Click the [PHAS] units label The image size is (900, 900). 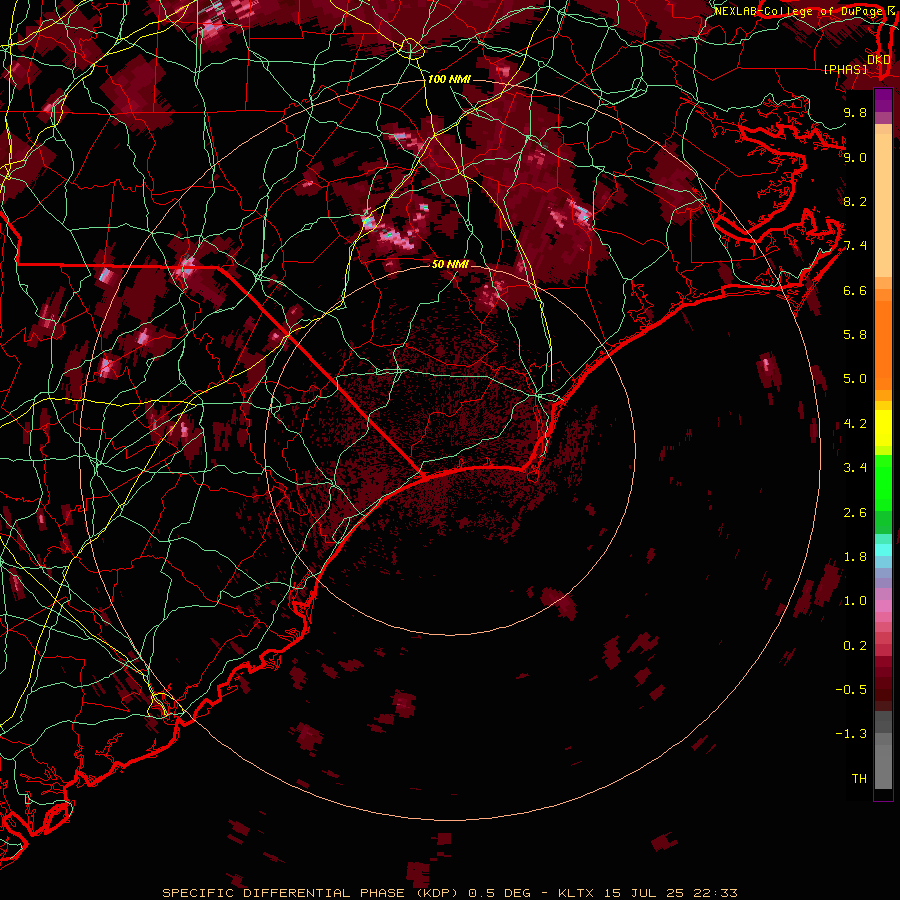845,69
